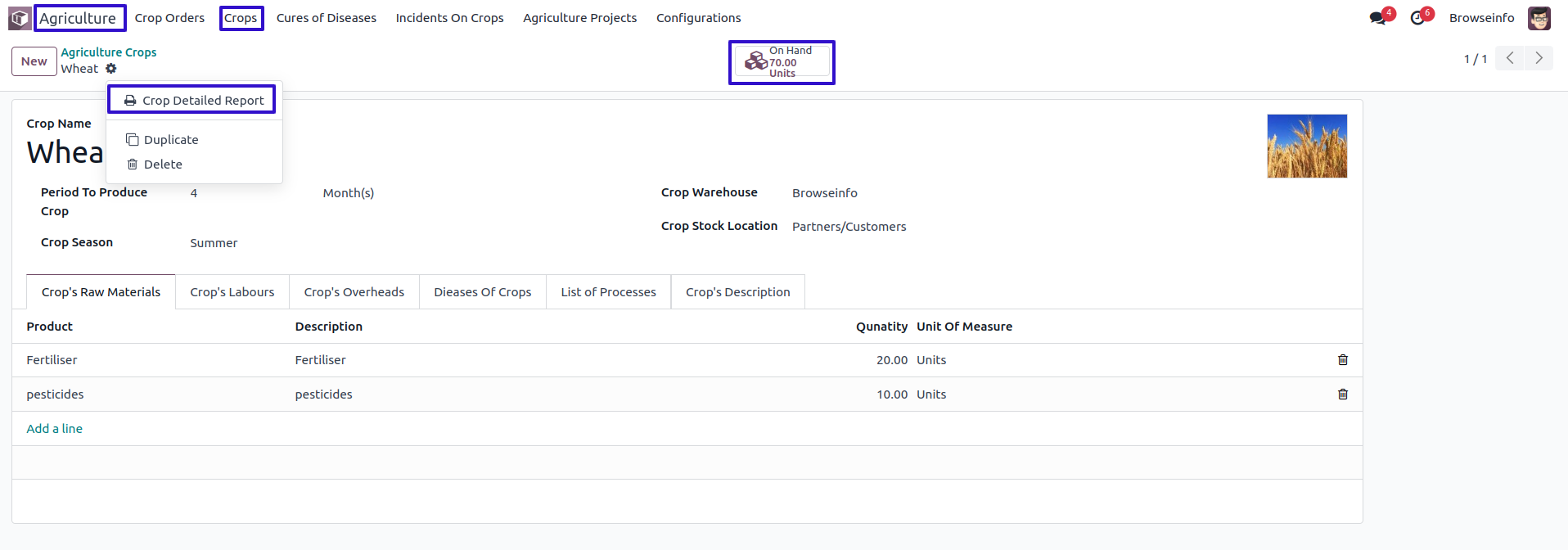Viewport: 1568px width, 550px height.
Task: Select Crop Detailed Report from menu
Action: point(192,101)
